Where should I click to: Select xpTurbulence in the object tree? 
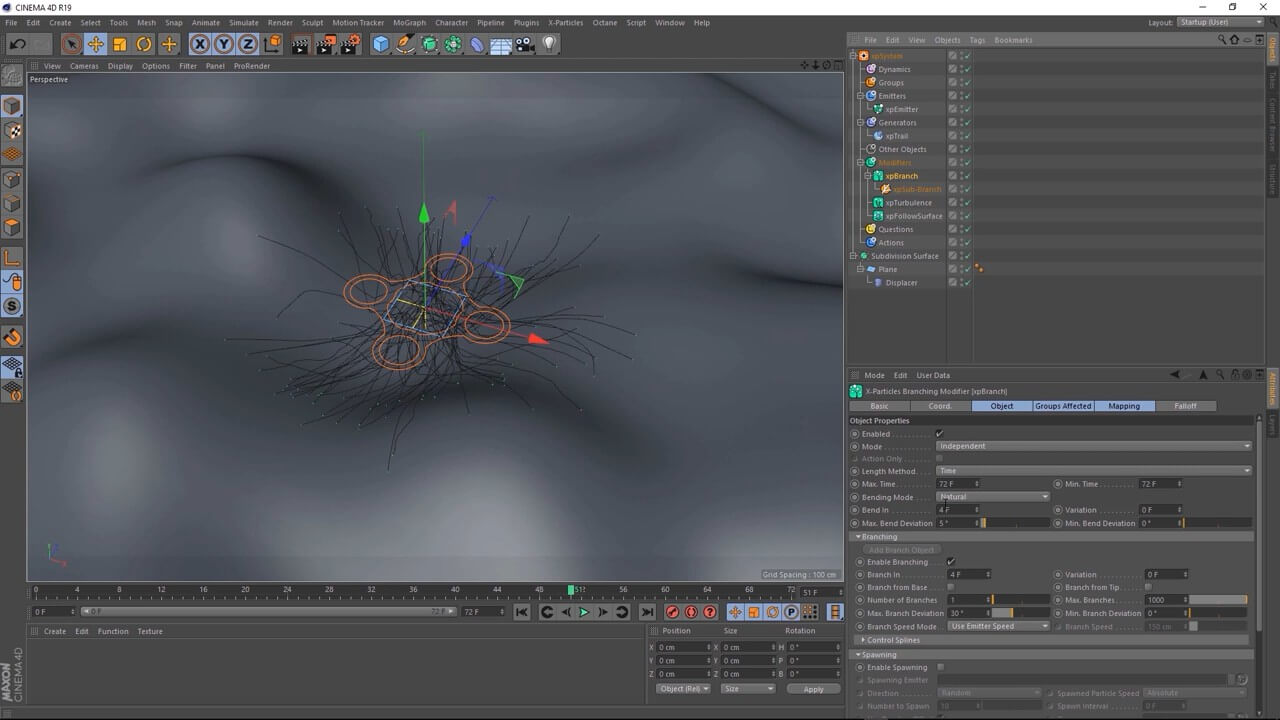908,203
